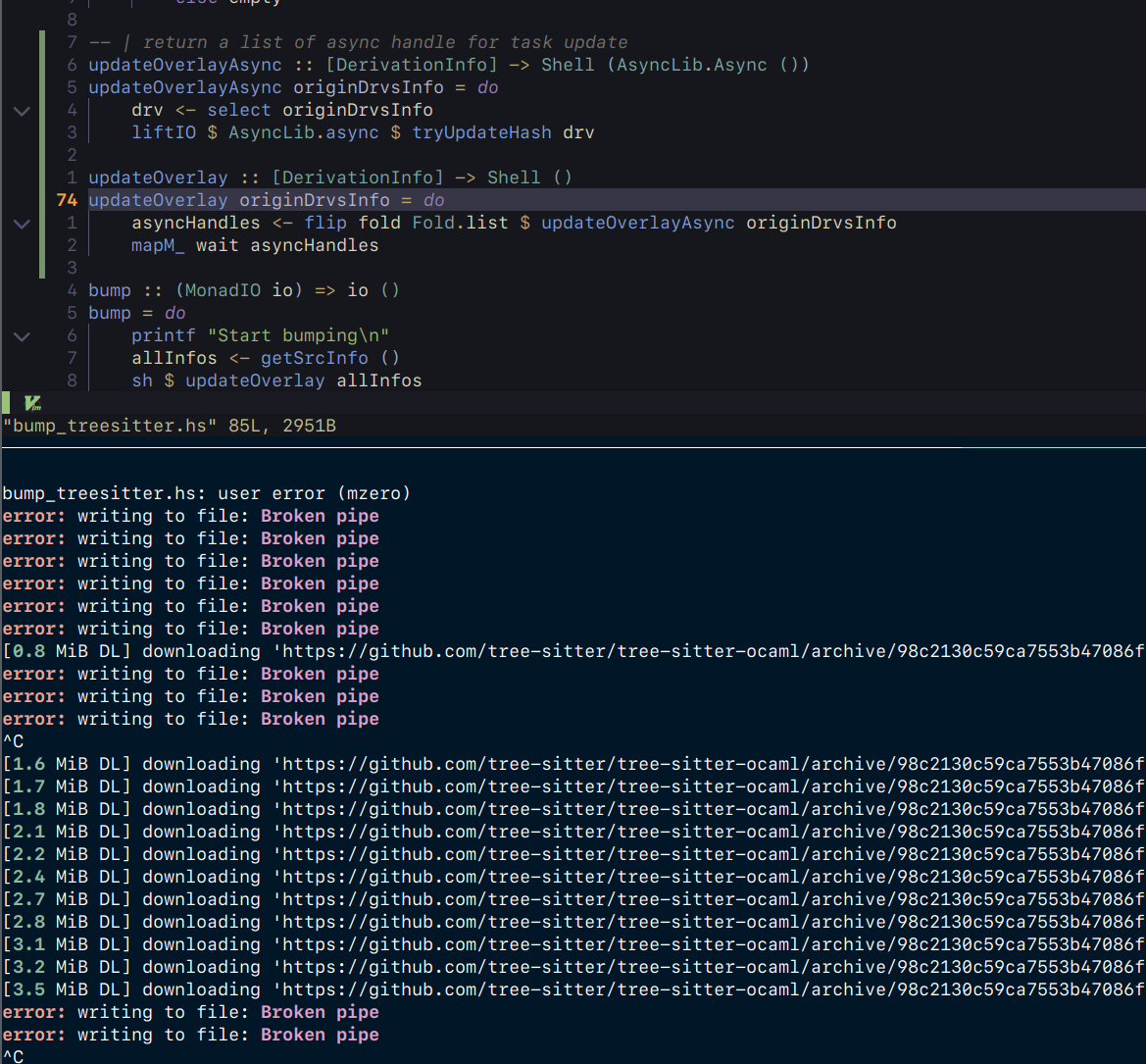Click the last '^C' line in the terminal
1146x1064 pixels.
[14, 1056]
